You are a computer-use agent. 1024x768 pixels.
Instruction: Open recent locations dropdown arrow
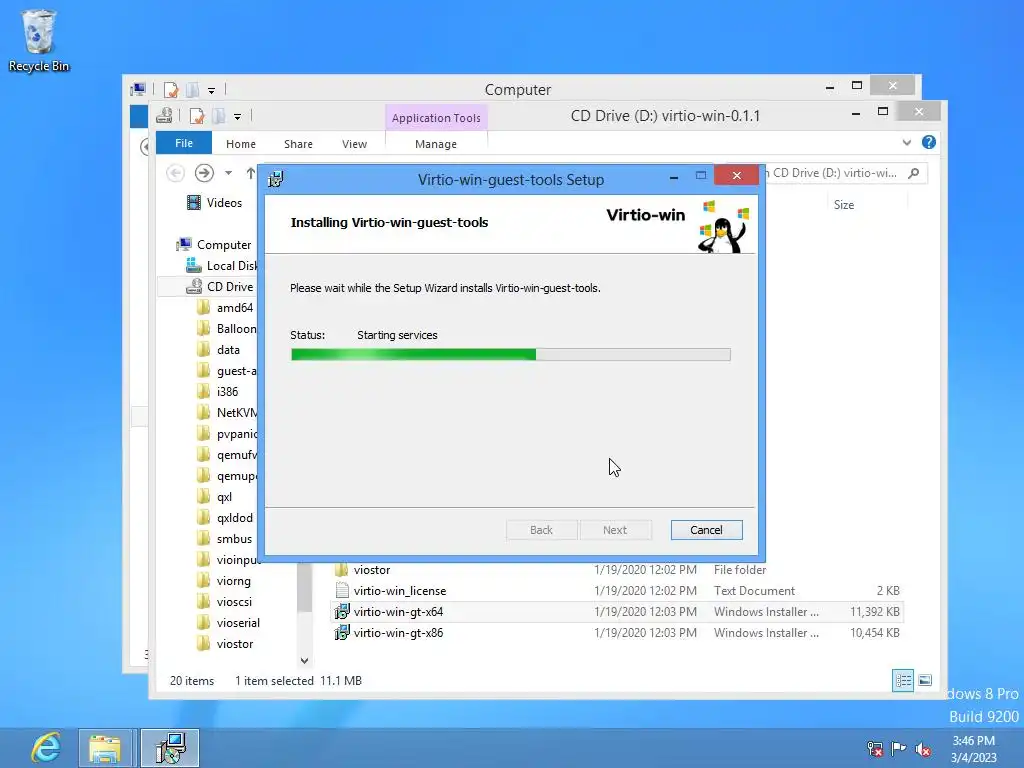pos(229,173)
